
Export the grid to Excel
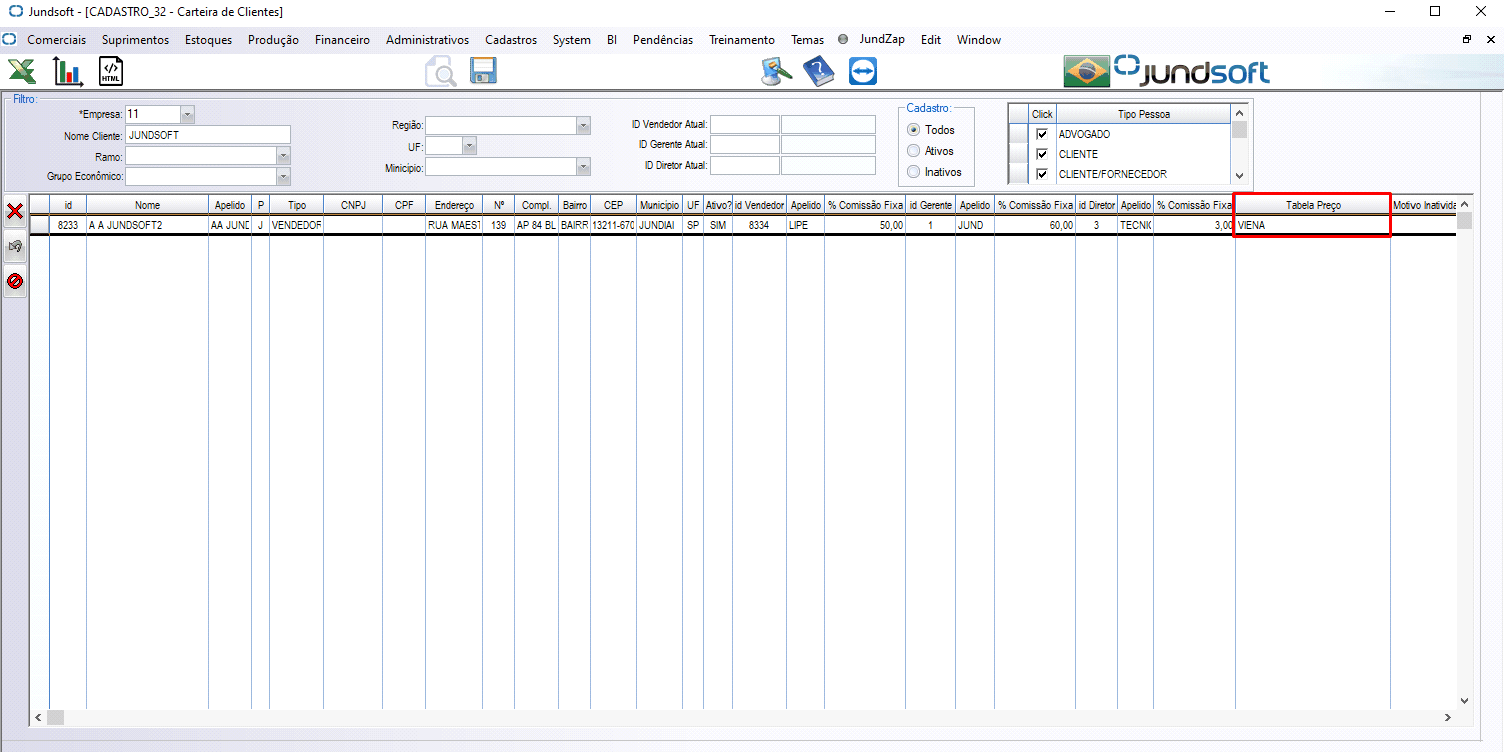(x=22, y=72)
